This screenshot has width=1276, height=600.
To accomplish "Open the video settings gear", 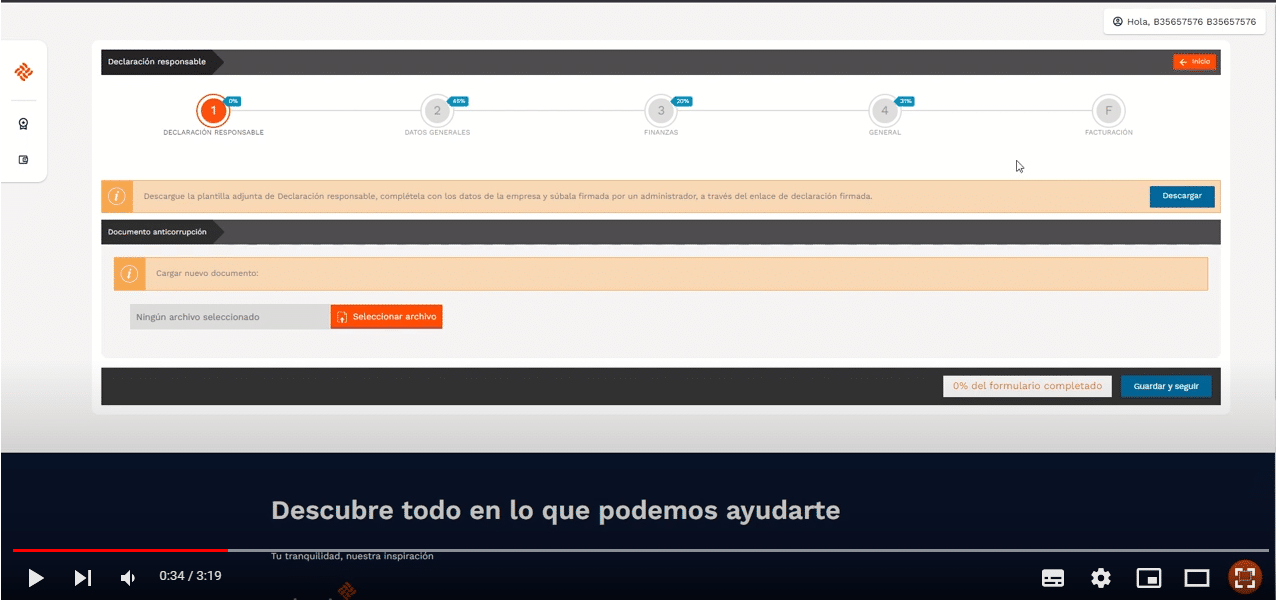I will [1101, 577].
